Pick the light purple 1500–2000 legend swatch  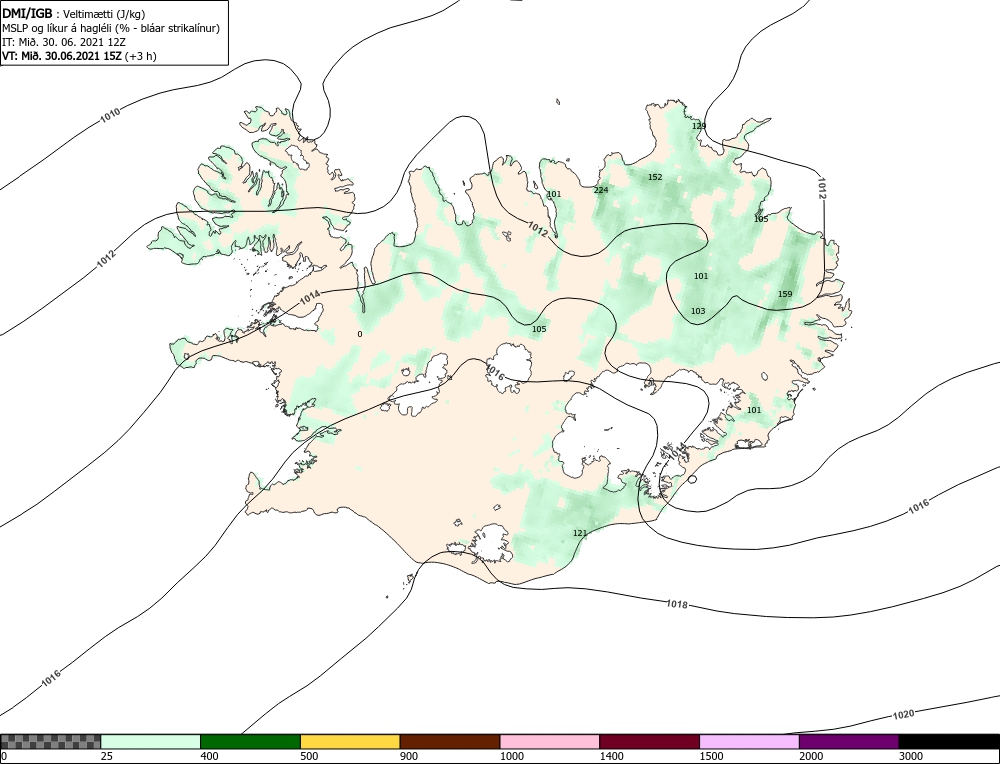749,741
